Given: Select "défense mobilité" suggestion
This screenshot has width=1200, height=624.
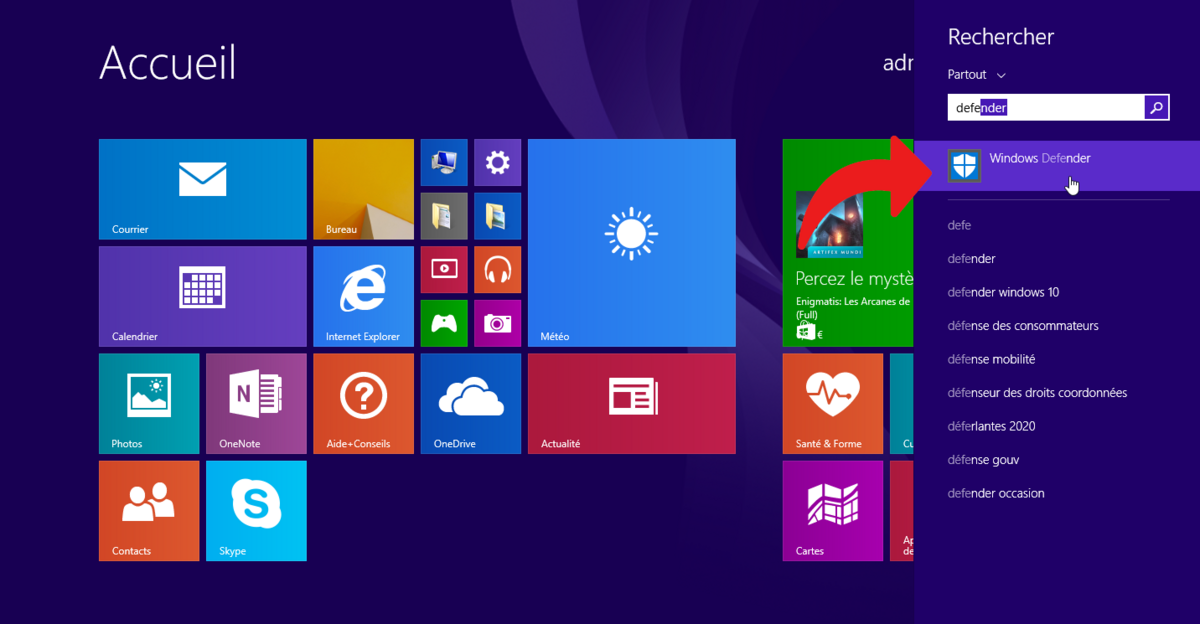Looking at the screenshot, I should coord(991,359).
